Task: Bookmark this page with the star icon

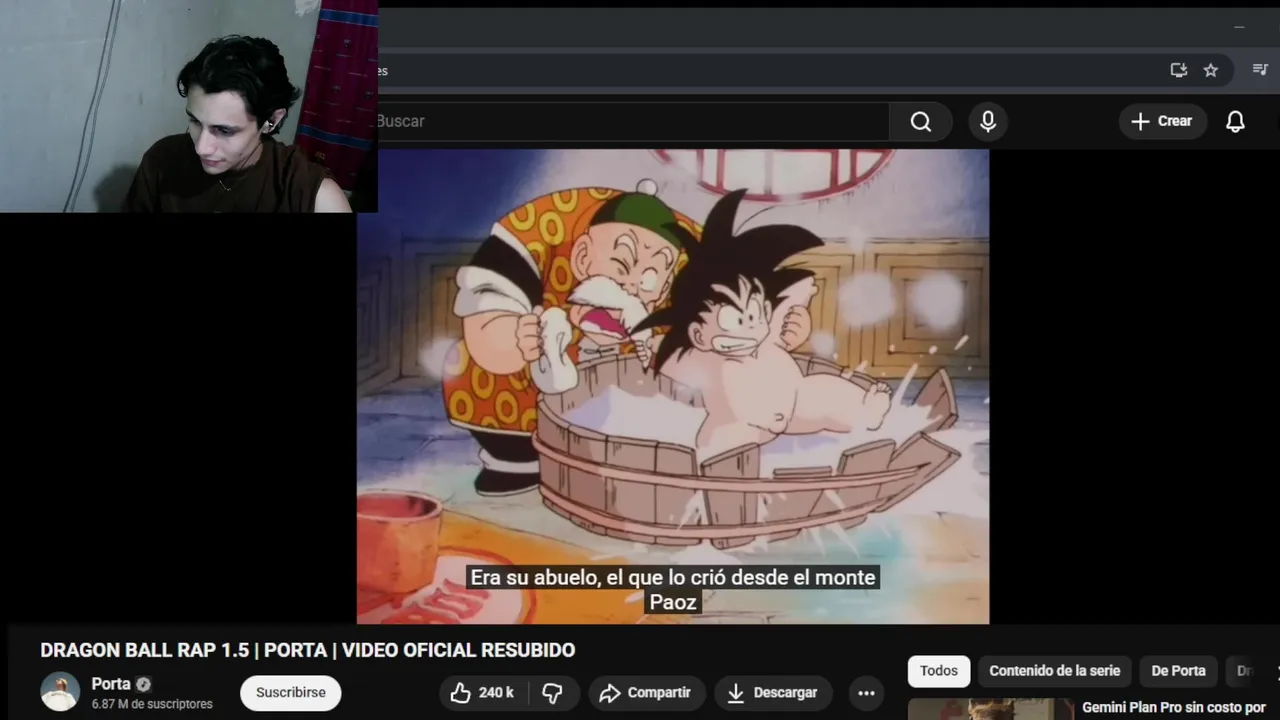Action: tap(1211, 70)
